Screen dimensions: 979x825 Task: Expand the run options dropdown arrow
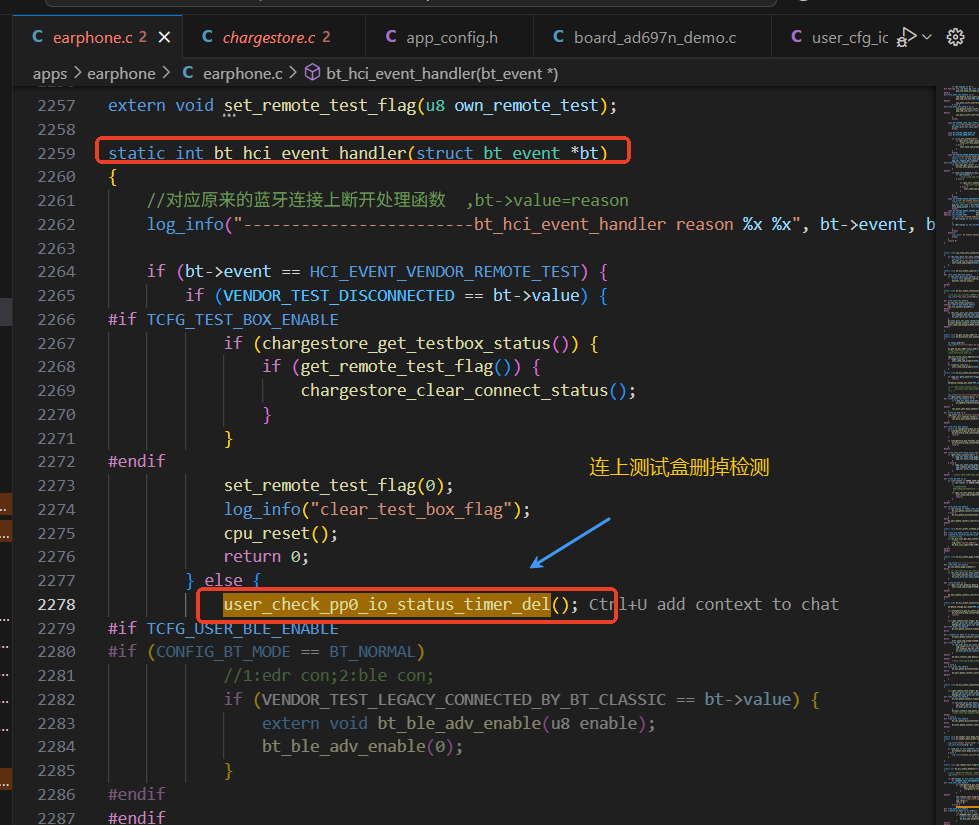coord(927,37)
